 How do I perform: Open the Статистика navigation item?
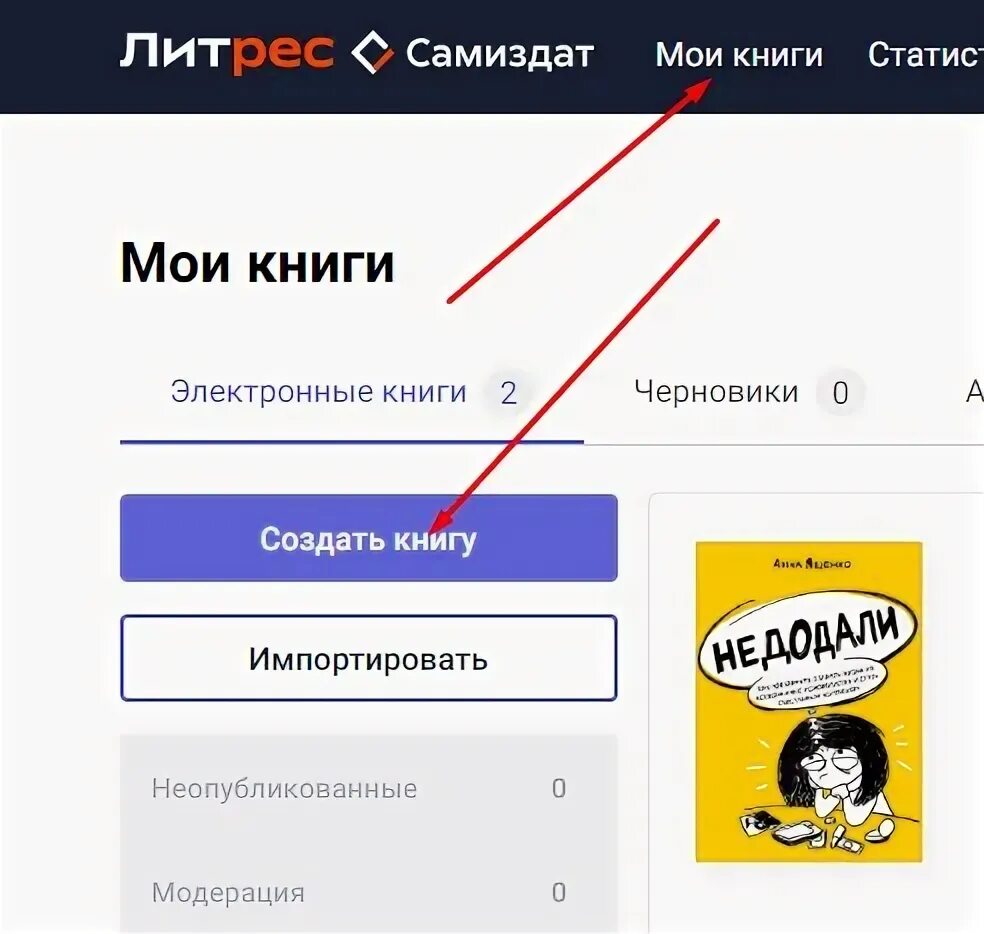click(x=926, y=55)
